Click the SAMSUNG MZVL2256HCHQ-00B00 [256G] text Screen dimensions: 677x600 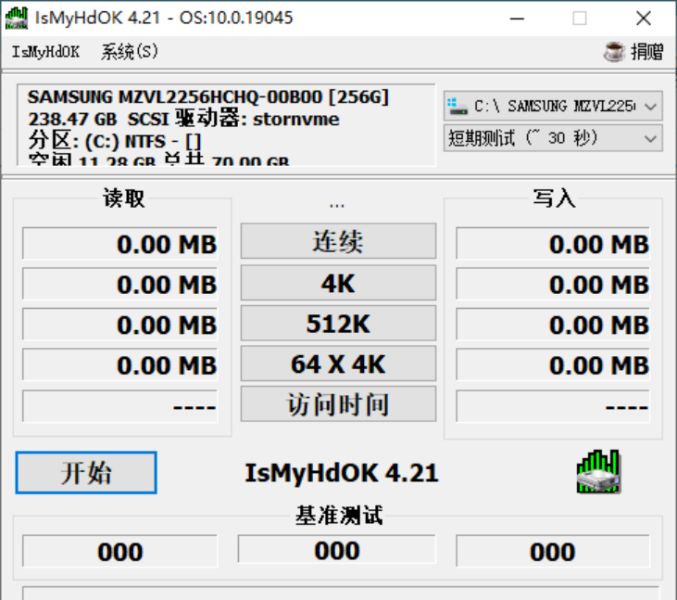(208, 97)
